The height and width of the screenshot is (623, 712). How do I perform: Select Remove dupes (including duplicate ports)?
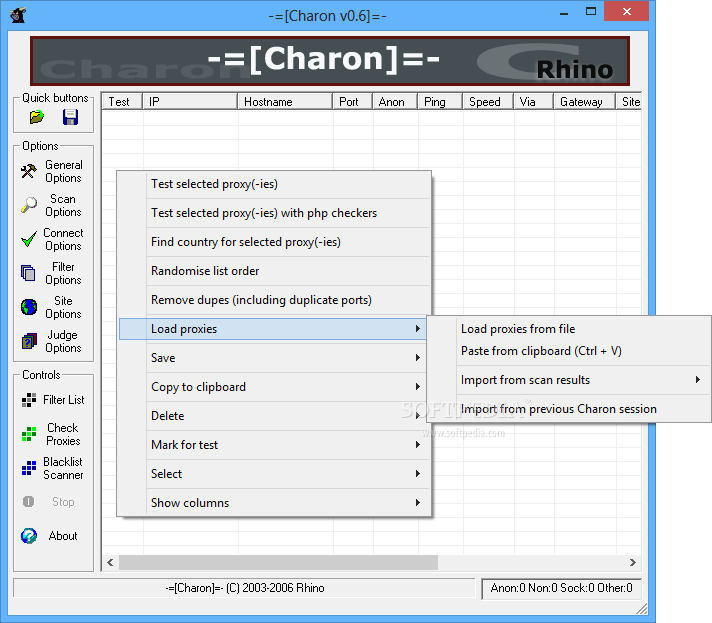(274, 300)
